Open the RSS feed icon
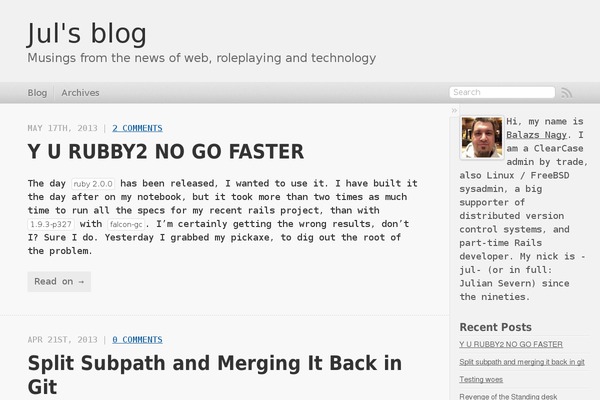 [566, 93]
